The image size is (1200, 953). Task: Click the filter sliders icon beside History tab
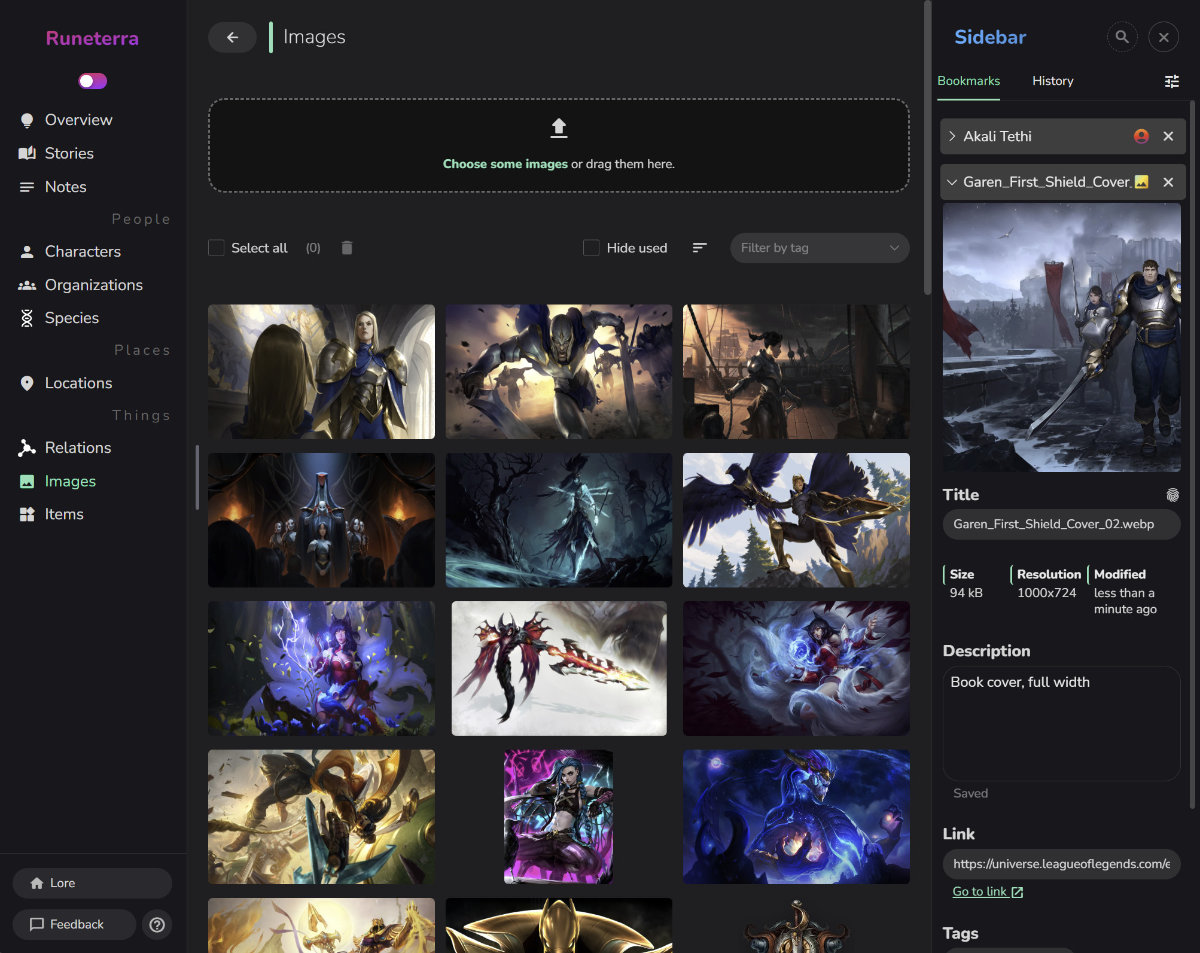tap(1172, 81)
